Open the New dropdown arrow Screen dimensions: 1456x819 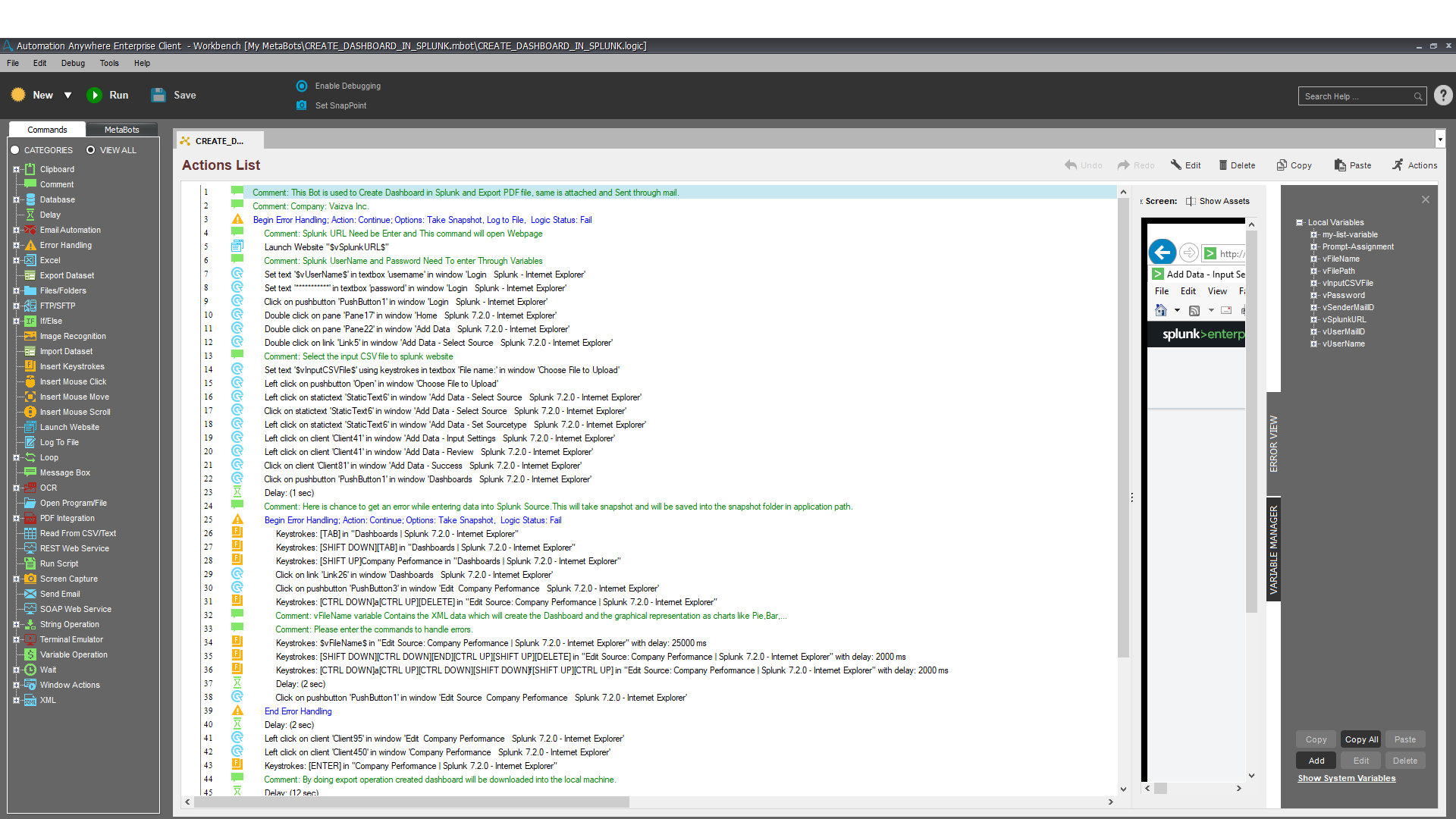pos(67,96)
